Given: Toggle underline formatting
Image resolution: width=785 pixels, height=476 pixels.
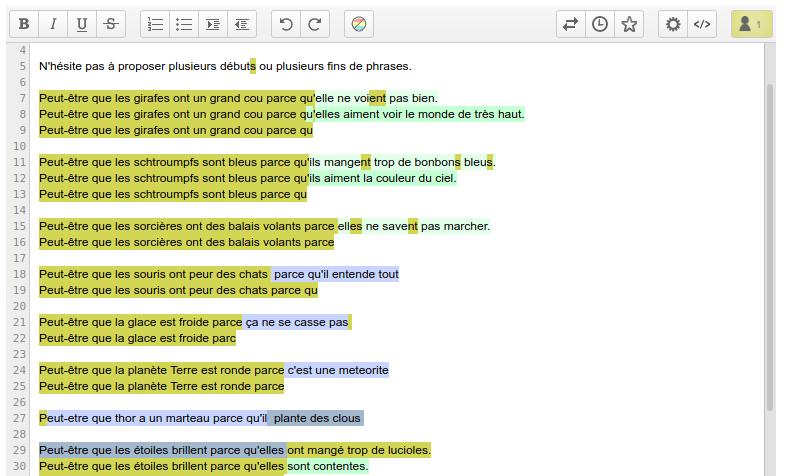Looking at the screenshot, I should coord(82,24).
